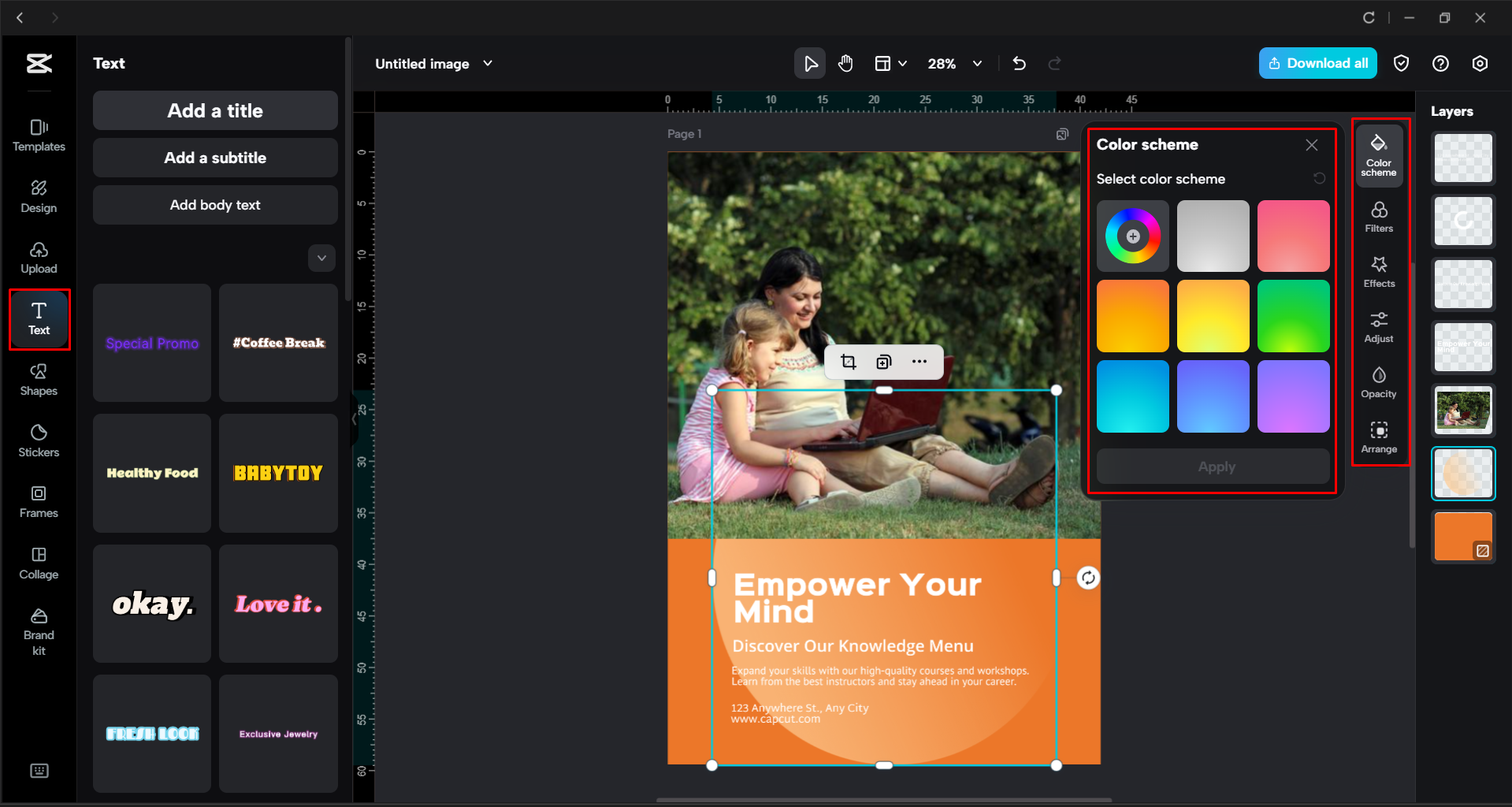
Task: Activate the hand pan tool
Action: 845,63
